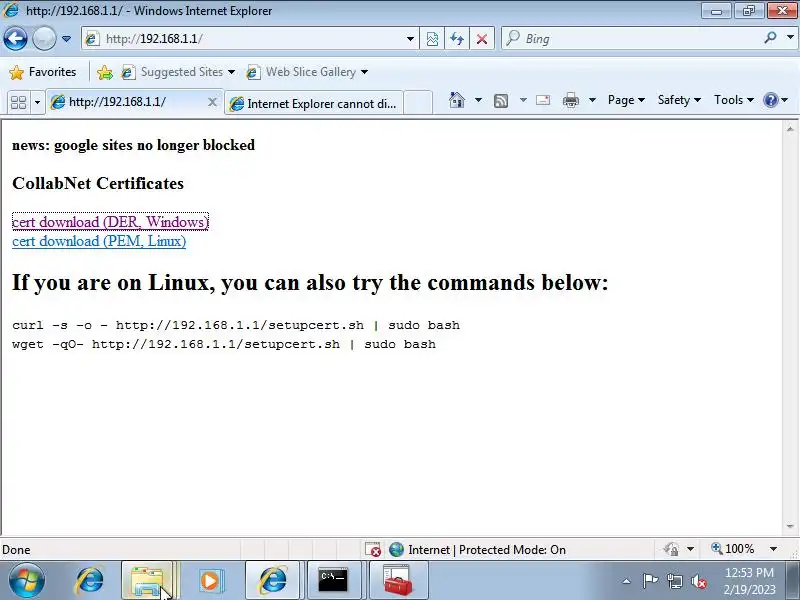
Task: Expand the Home button dropdown arrow
Action: click(x=478, y=100)
